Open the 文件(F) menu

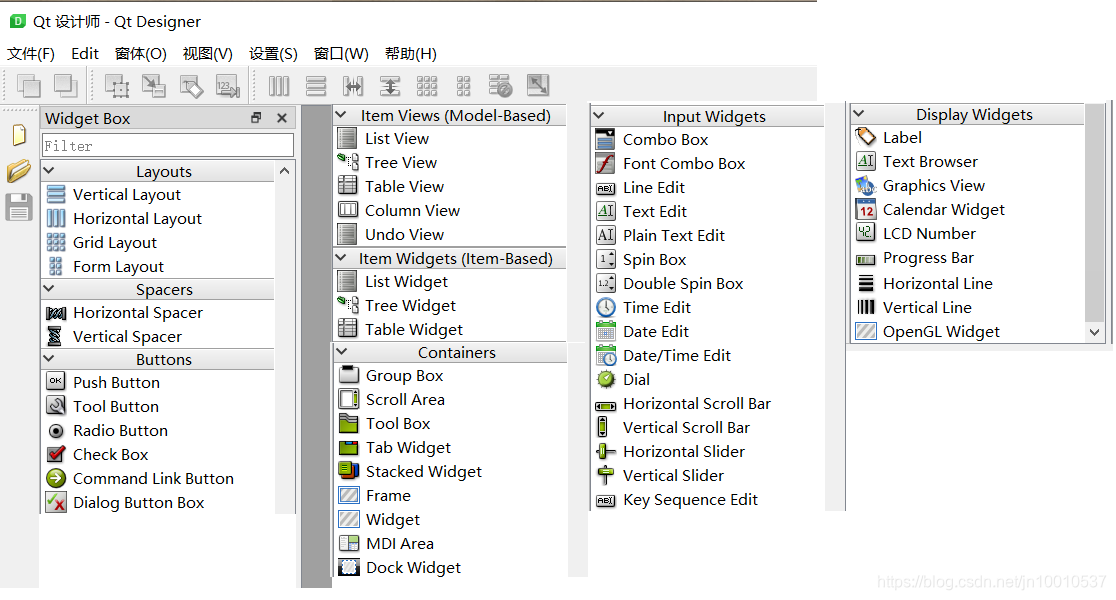pyautogui.click(x=31, y=54)
